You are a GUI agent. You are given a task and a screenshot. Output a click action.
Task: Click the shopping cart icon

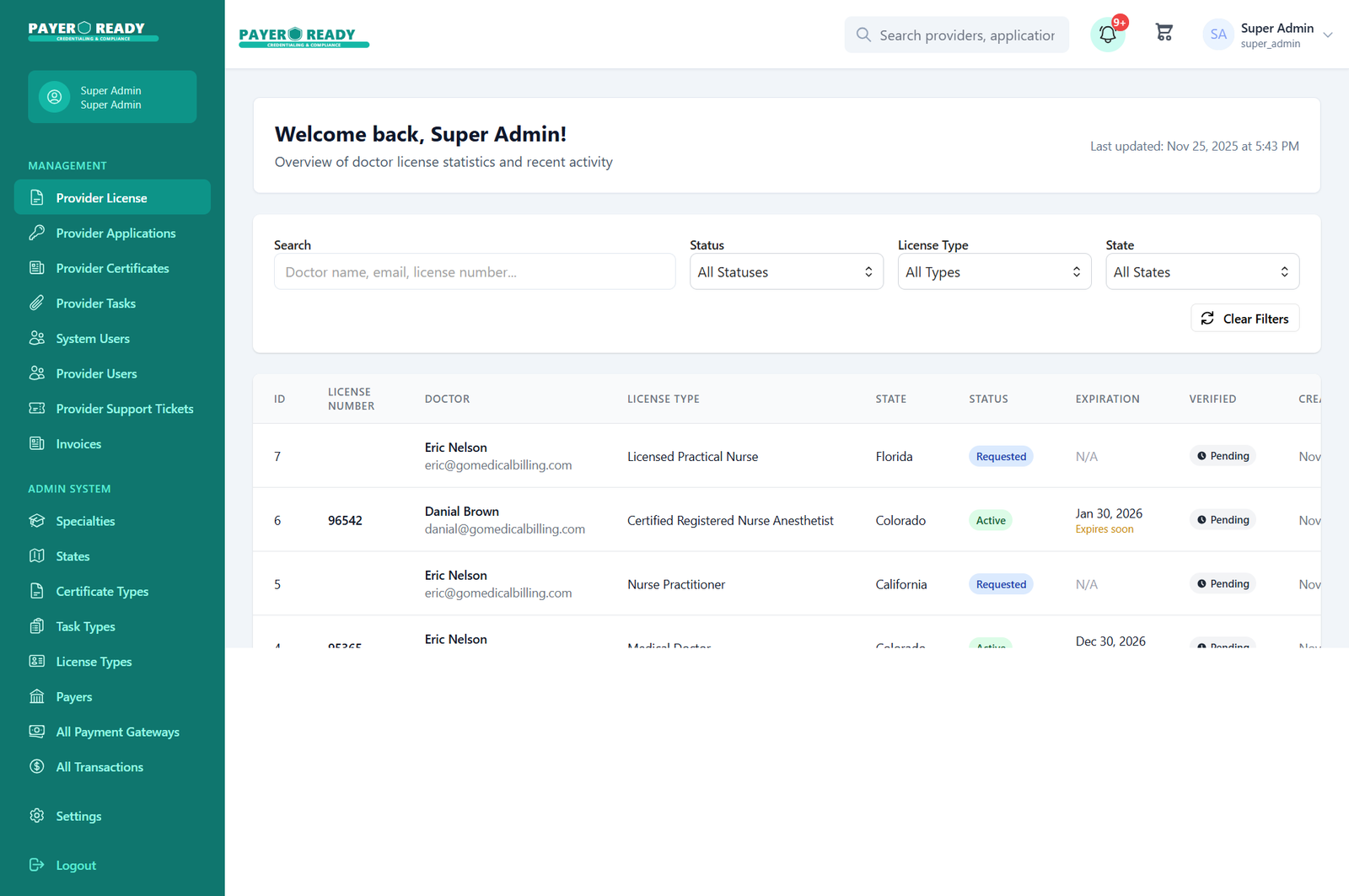pos(1164,33)
